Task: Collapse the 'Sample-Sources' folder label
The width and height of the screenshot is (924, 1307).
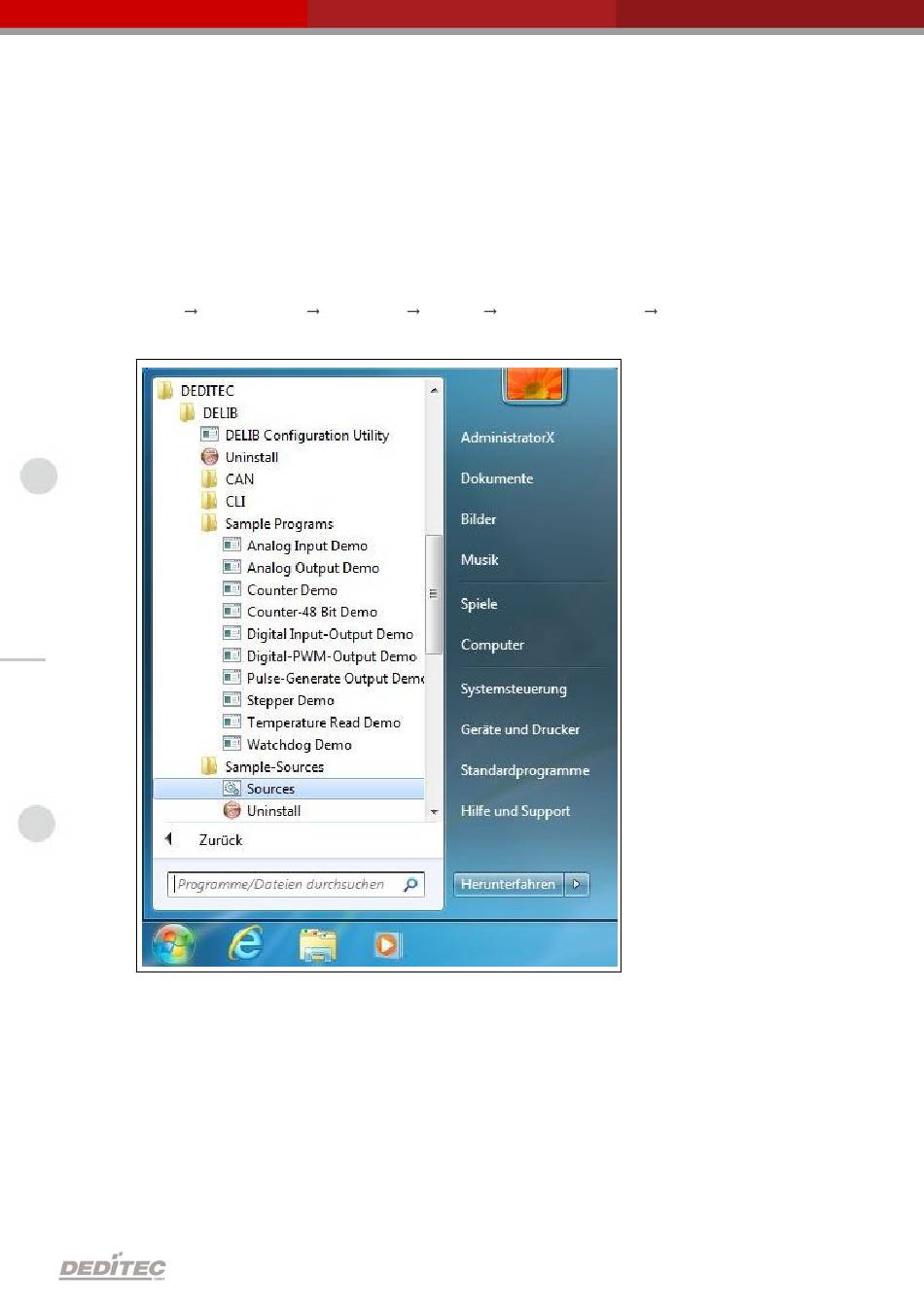Action: (274, 766)
